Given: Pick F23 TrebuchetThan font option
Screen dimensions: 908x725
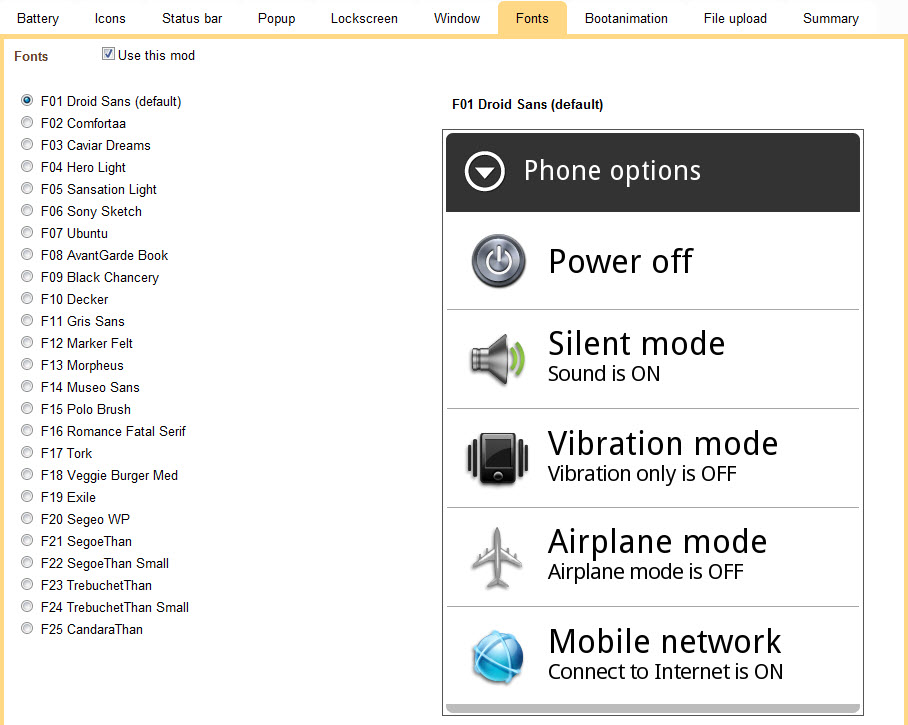Looking at the screenshot, I should 27,584.
